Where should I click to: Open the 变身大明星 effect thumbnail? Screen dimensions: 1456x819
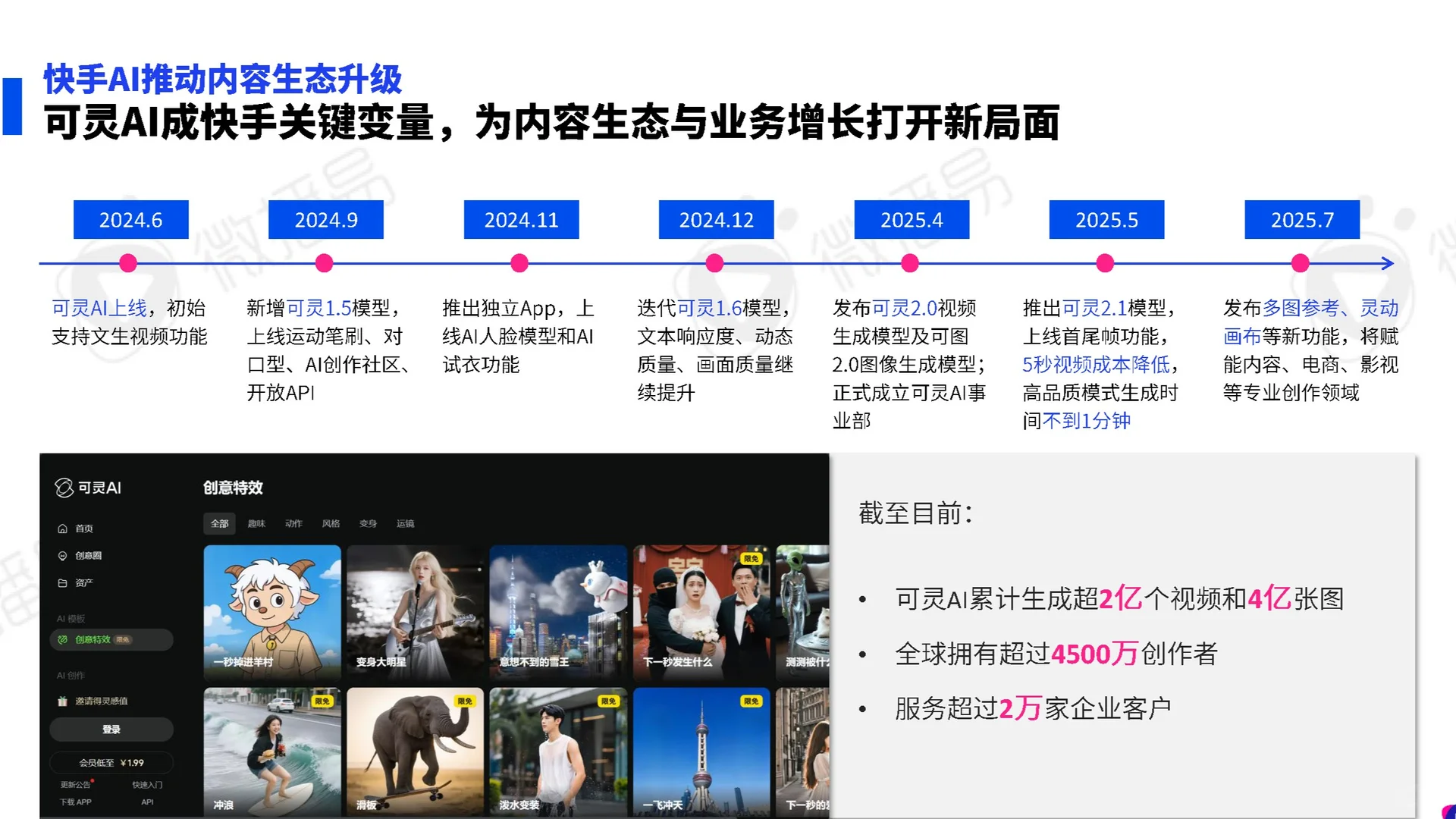pos(416,612)
